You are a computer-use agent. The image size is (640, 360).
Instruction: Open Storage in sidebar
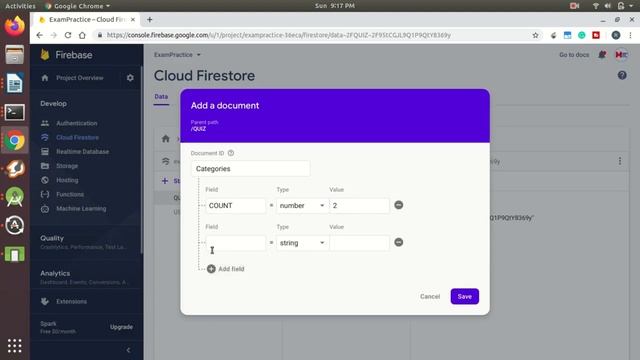click(x=67, y=166)
